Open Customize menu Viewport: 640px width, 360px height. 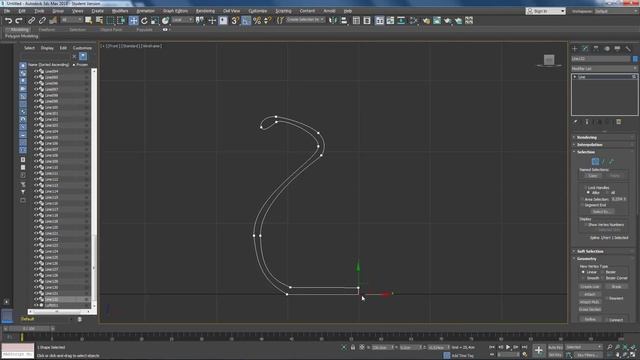[258, 11]
